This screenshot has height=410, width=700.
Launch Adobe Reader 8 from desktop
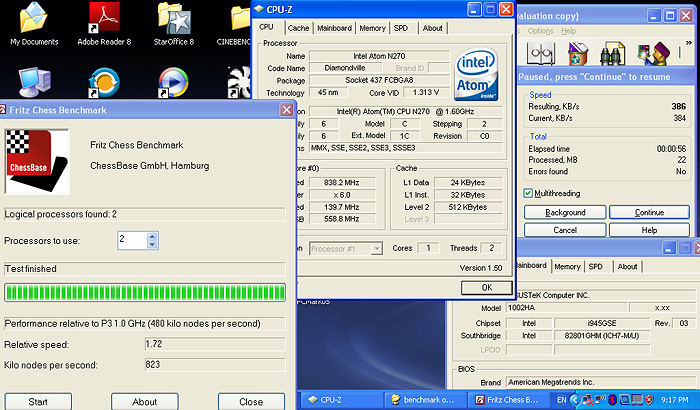pos(104,25)
